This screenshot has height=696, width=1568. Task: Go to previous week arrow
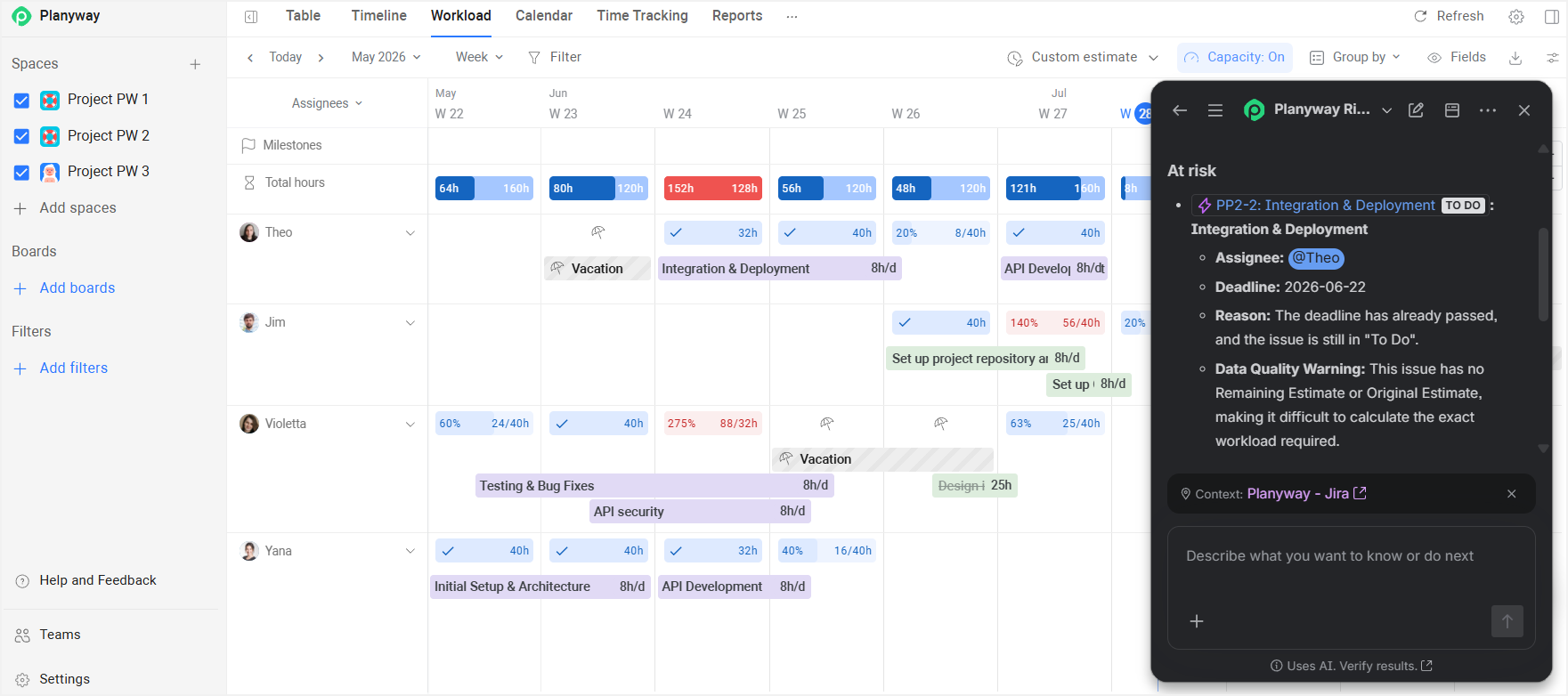click(x=250, y=57)
